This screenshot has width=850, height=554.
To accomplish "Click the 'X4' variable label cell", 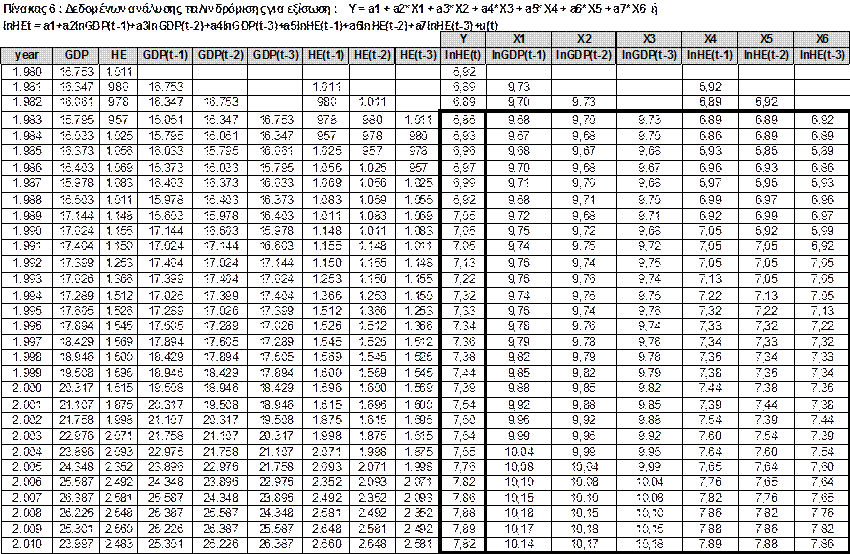I will coord(710,39).
